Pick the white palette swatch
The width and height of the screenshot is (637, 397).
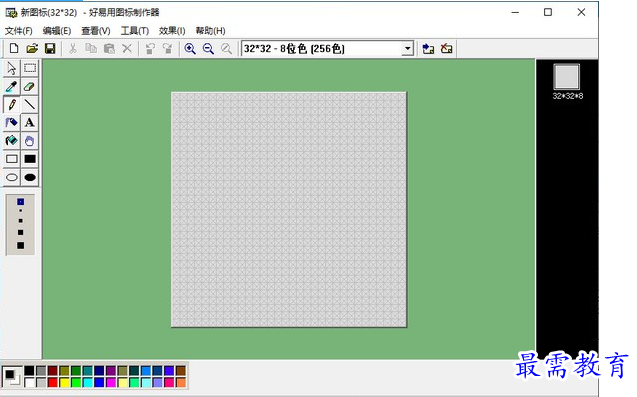tap(29, 382)
